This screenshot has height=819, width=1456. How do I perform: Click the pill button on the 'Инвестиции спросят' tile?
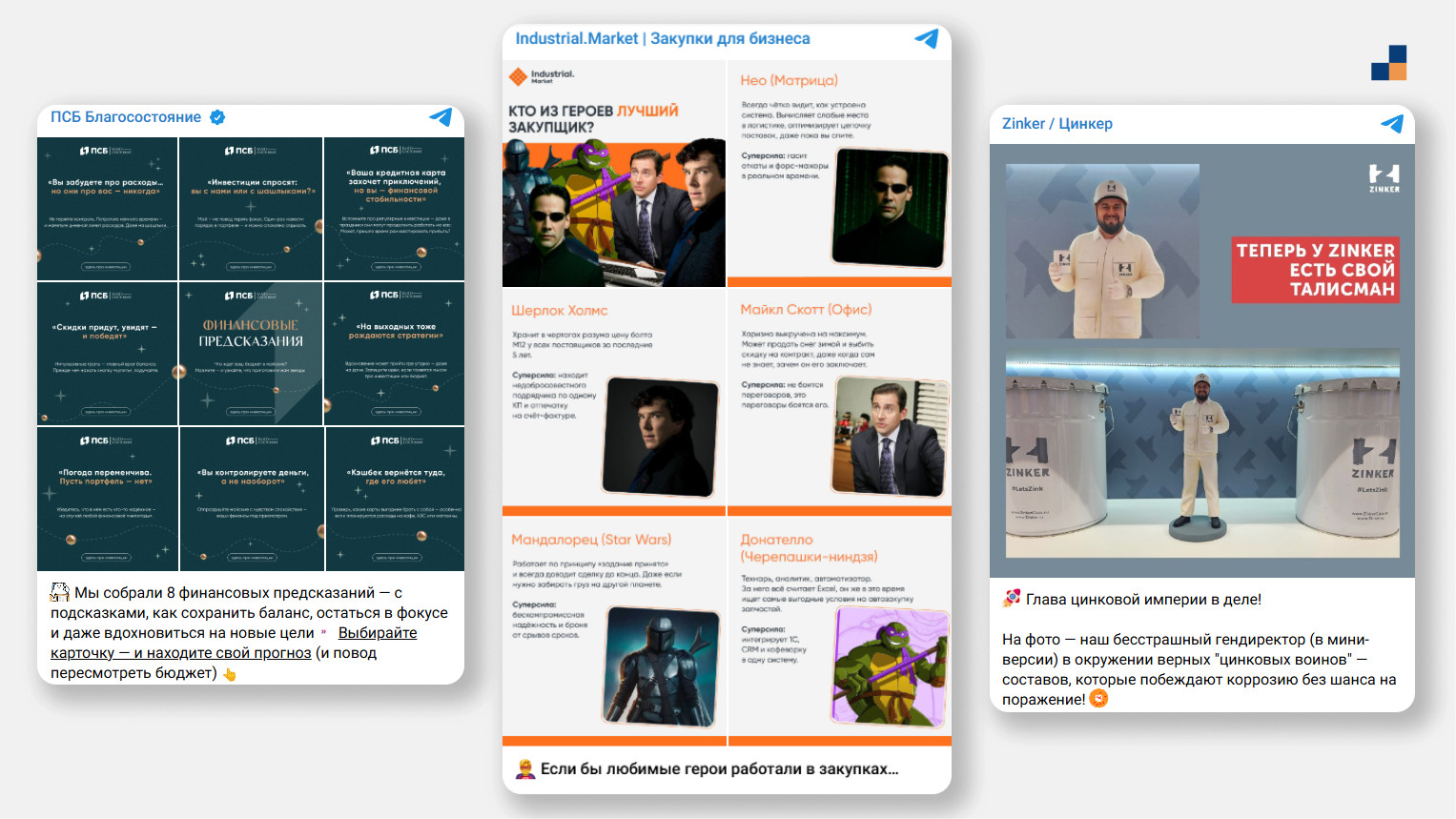point(251,267)
